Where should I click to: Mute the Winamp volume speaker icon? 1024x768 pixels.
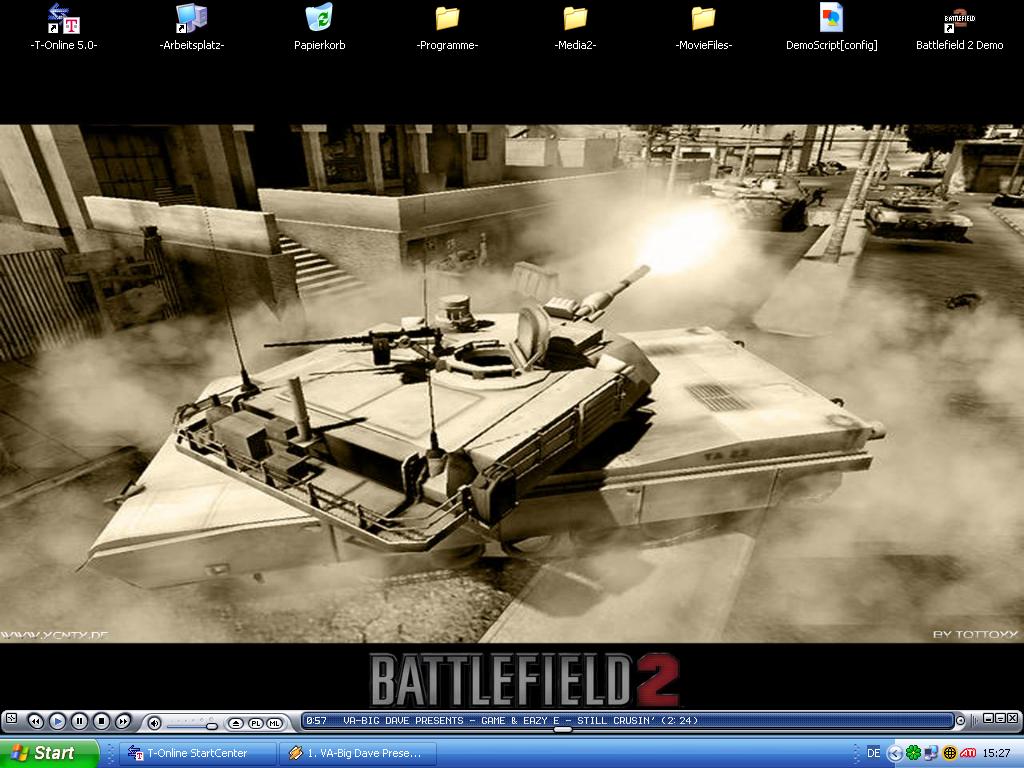point(154,722)
